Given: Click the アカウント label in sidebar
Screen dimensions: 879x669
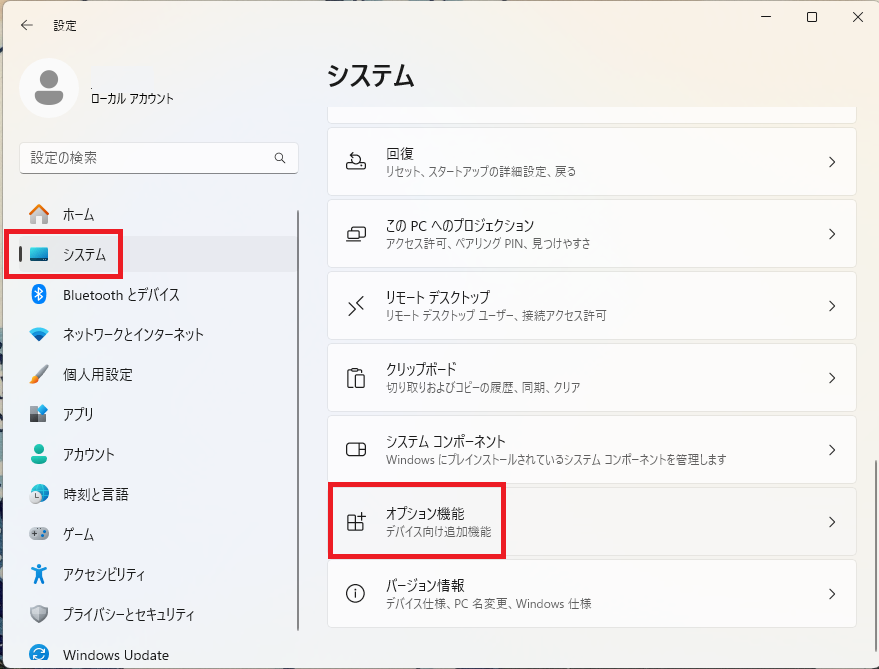Looking at the screenshot, I should [x=89, y=454].
